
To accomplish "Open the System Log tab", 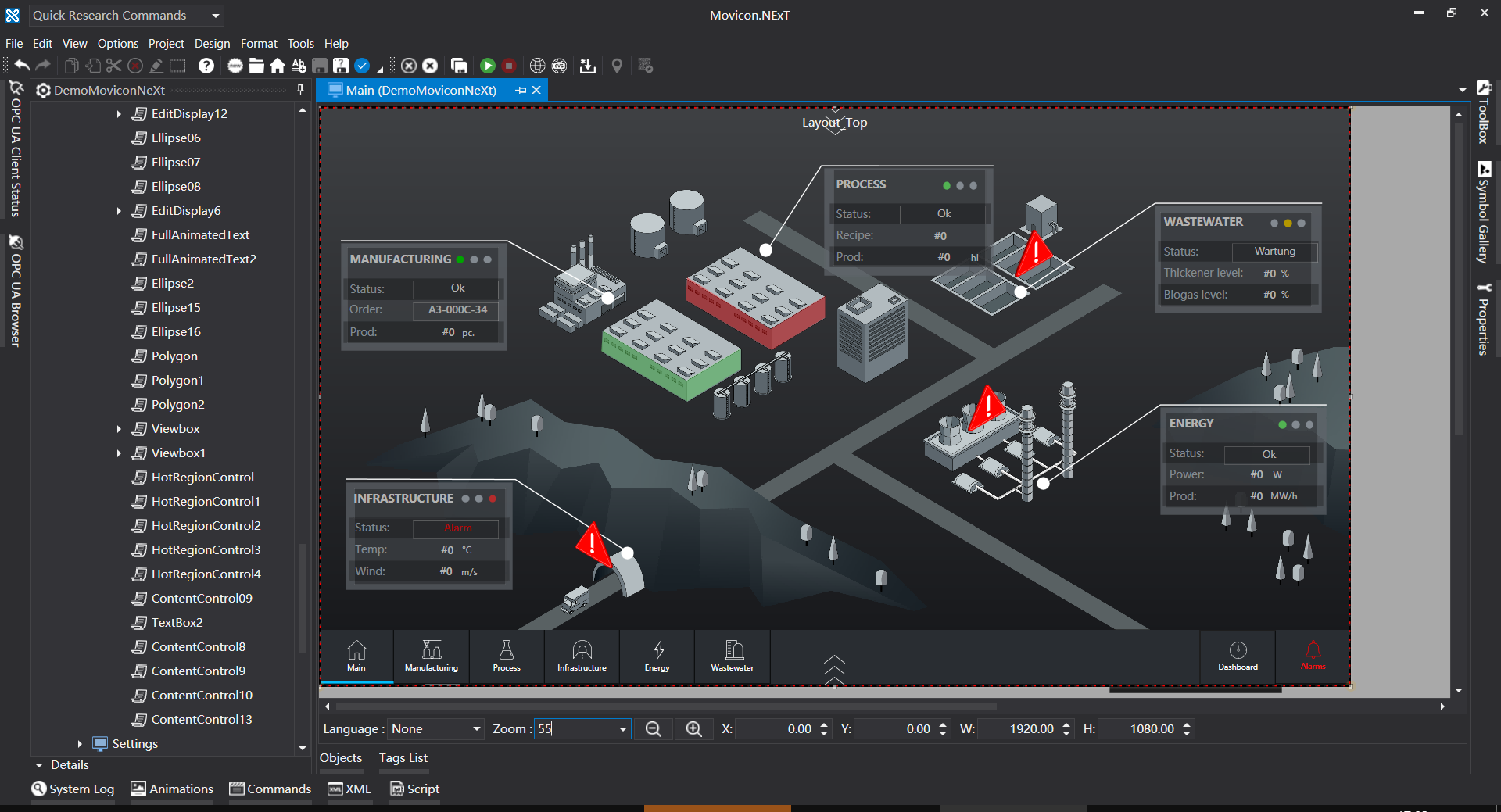I will (73, 789).
